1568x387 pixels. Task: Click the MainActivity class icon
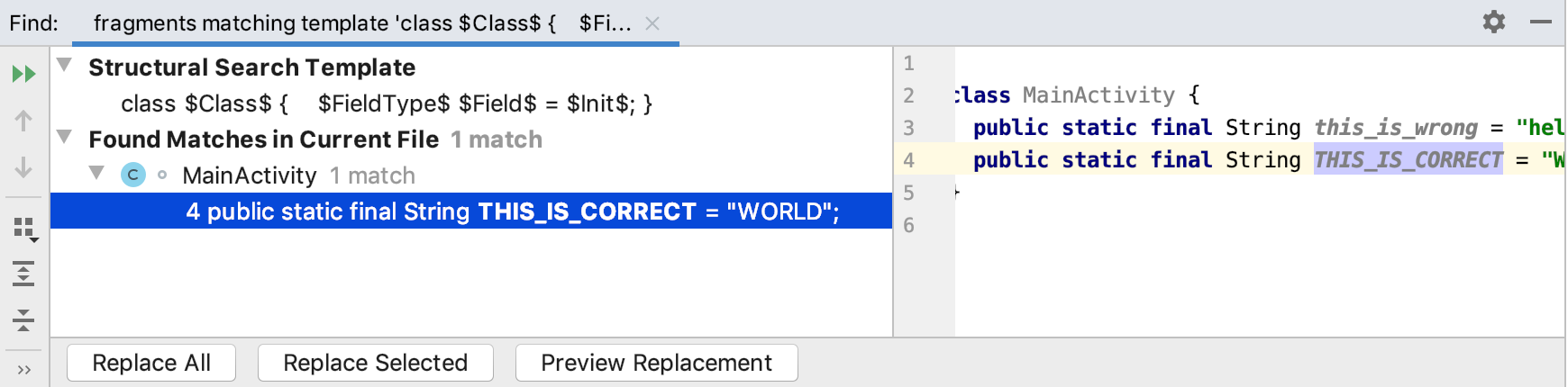[x=133, y=175]
